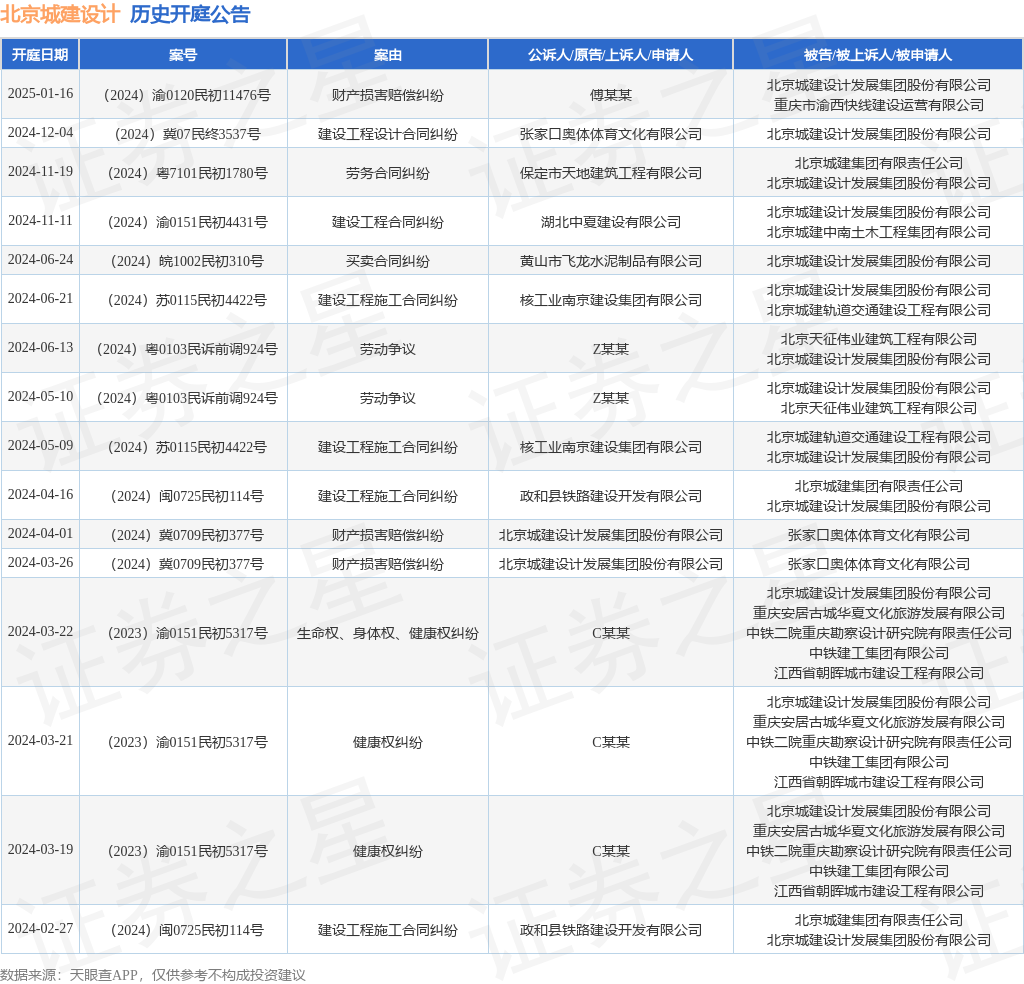Click 建设工程施工合同纠纷 in the 2024-02-27 row
This screenshot has width=1024, height=984.
click(387, 930)
